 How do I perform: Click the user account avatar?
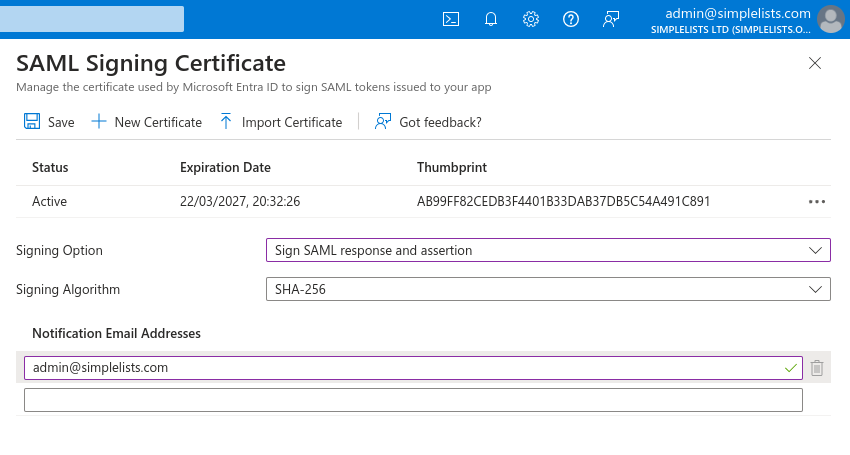[x=830, y=20]
